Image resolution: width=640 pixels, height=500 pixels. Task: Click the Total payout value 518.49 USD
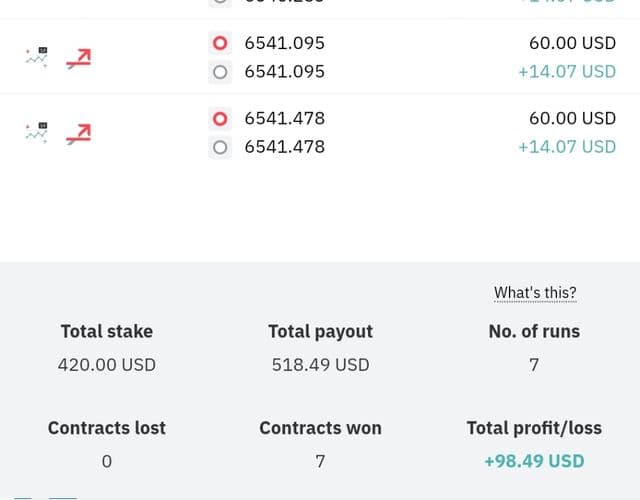320,365
